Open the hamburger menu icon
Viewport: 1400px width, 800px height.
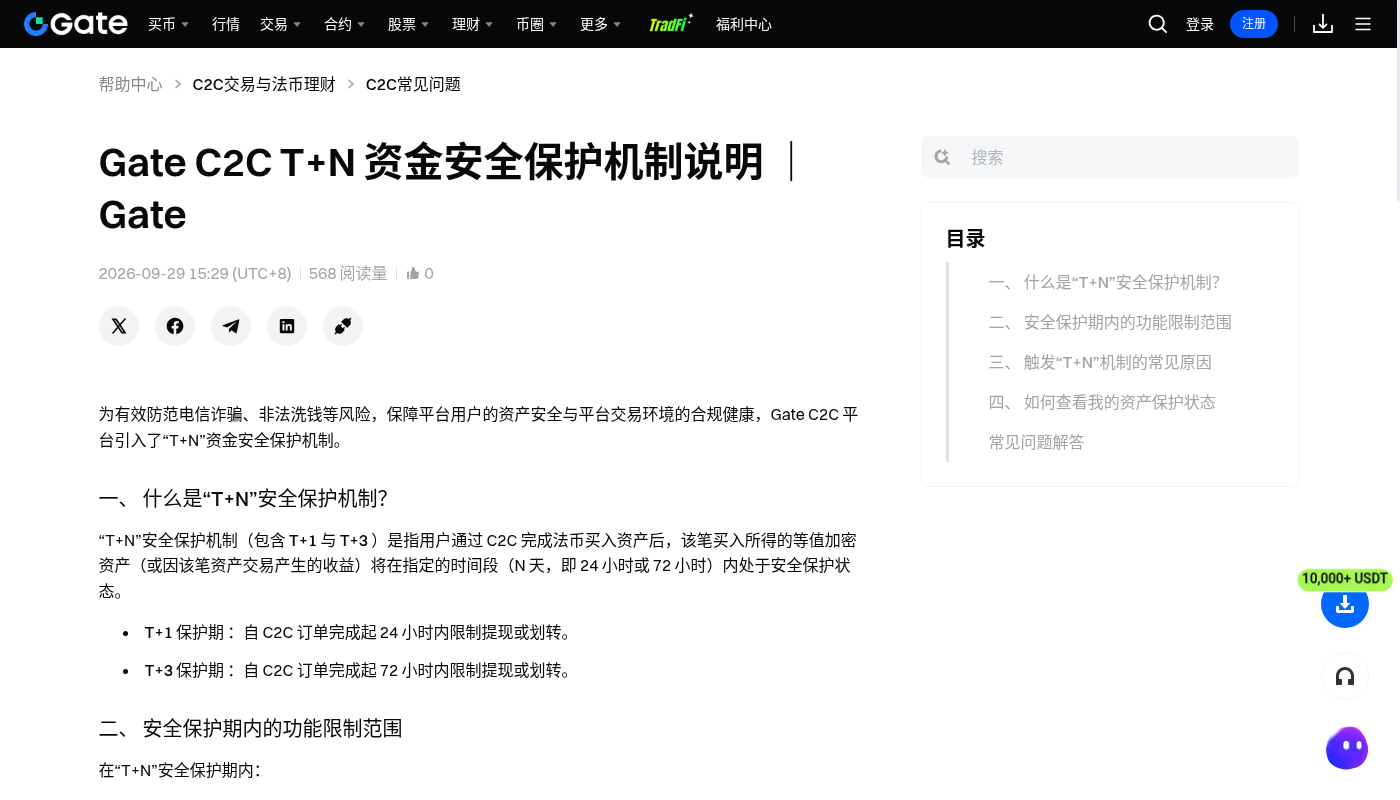click(x=1363, y=24)
